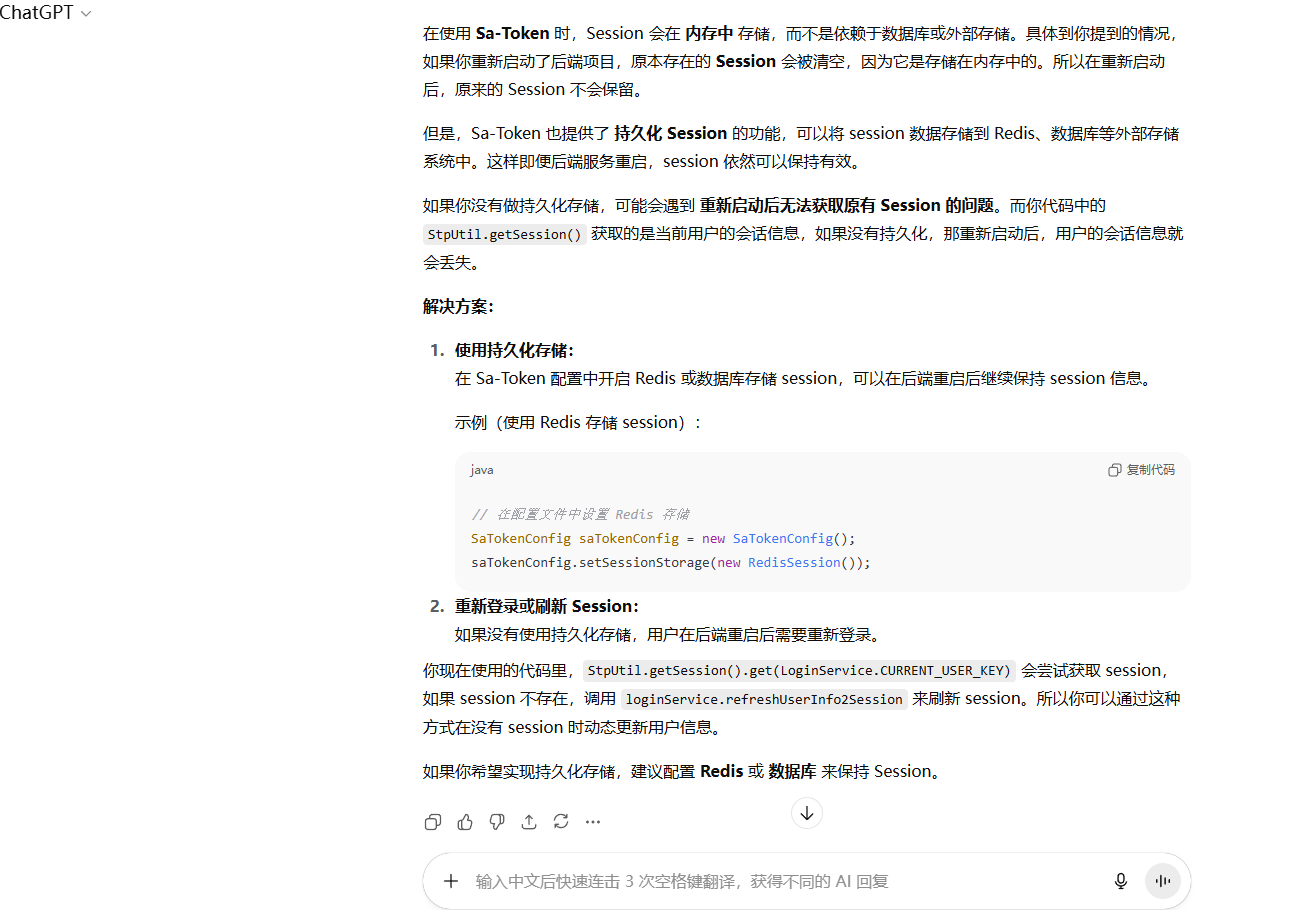1295x910 pixels.
Task: Click the inline code StpUtil.getSession()
Action: click(504, 235)
